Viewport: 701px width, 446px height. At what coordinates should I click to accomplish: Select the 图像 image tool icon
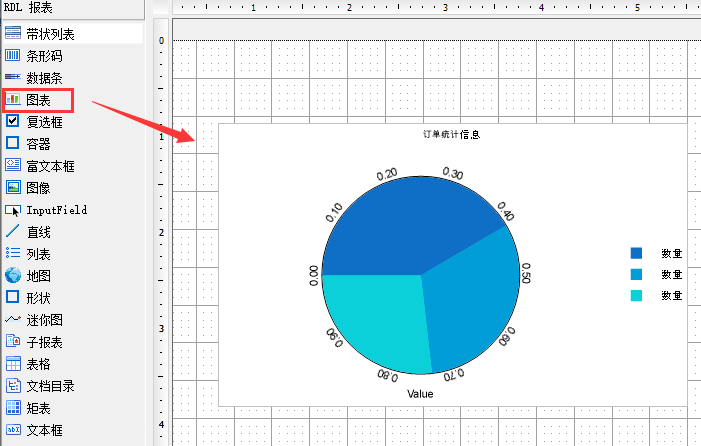[13, 187]
